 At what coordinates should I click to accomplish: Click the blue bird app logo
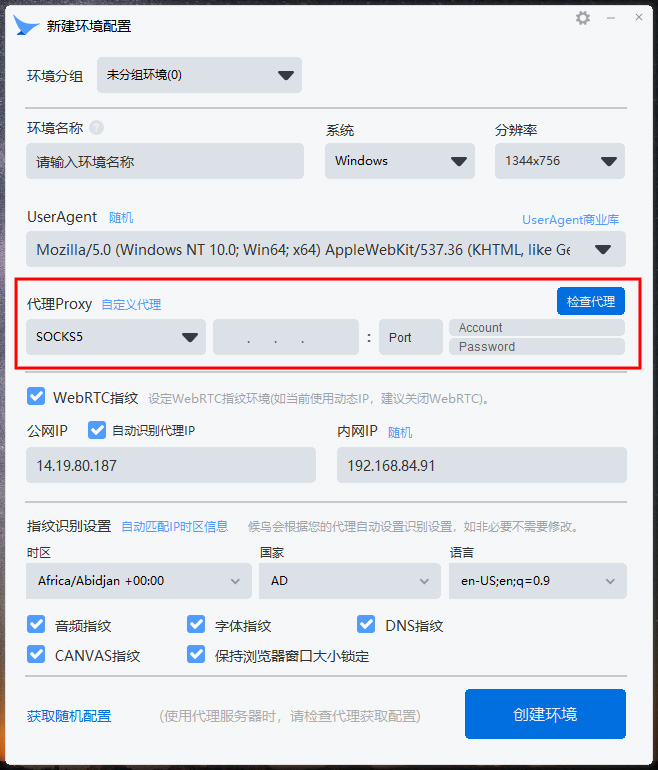[x=26, y=25]
